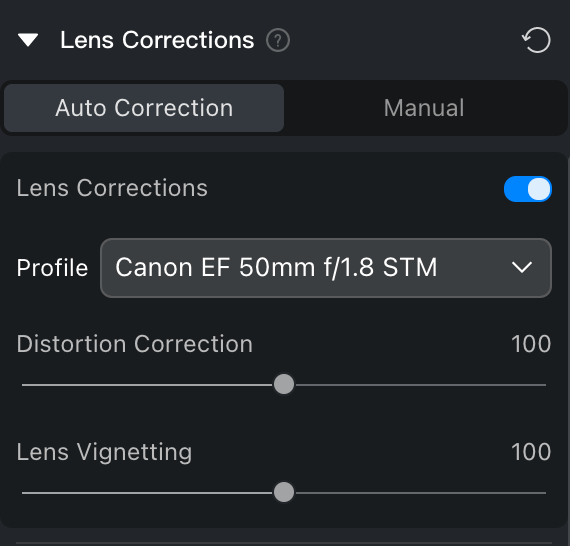
Task: Click the Profile label
Action: pyautogui.click(x=52, y=268)
